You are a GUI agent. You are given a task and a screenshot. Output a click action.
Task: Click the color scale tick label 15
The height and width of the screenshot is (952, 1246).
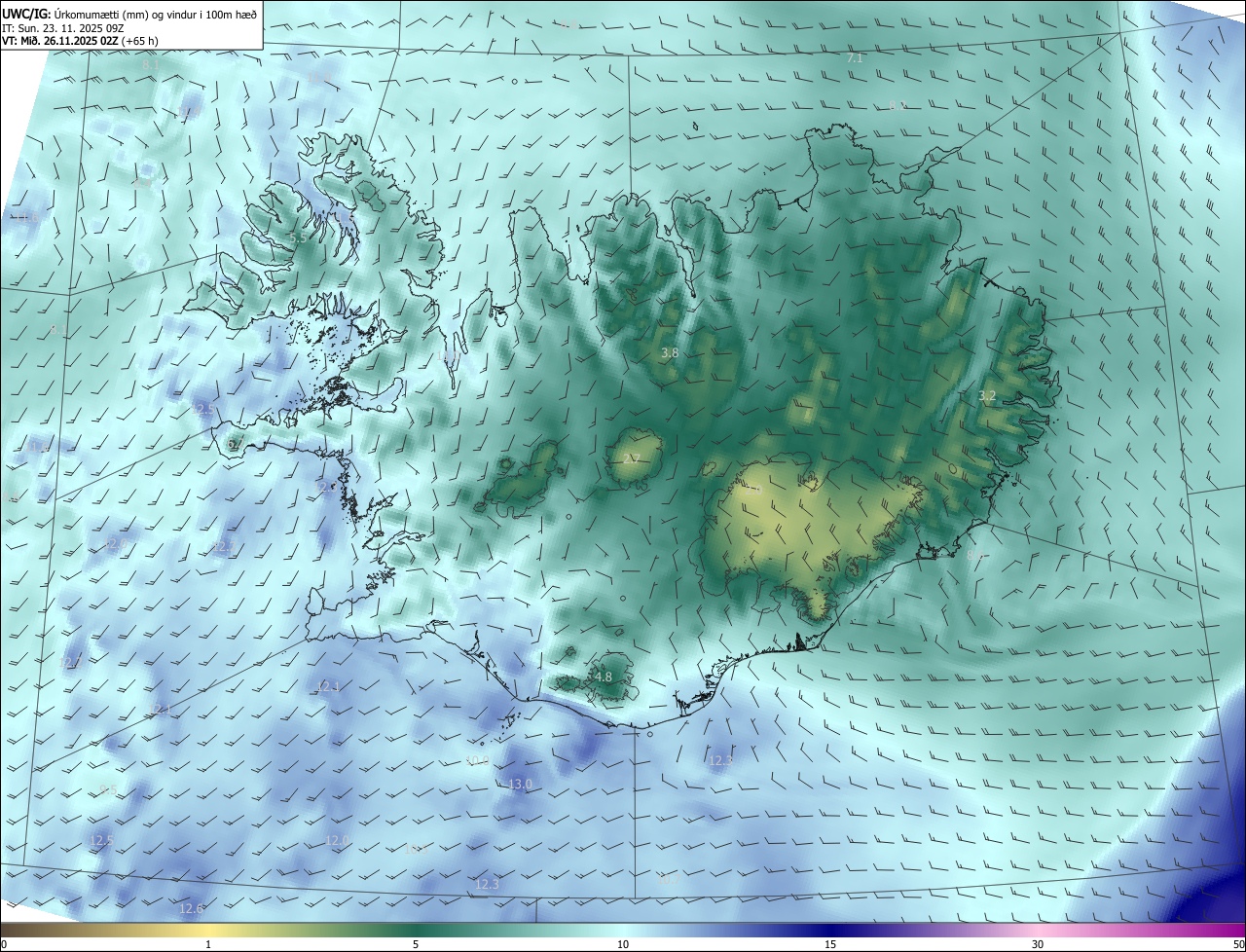click(x=830, y=944)
